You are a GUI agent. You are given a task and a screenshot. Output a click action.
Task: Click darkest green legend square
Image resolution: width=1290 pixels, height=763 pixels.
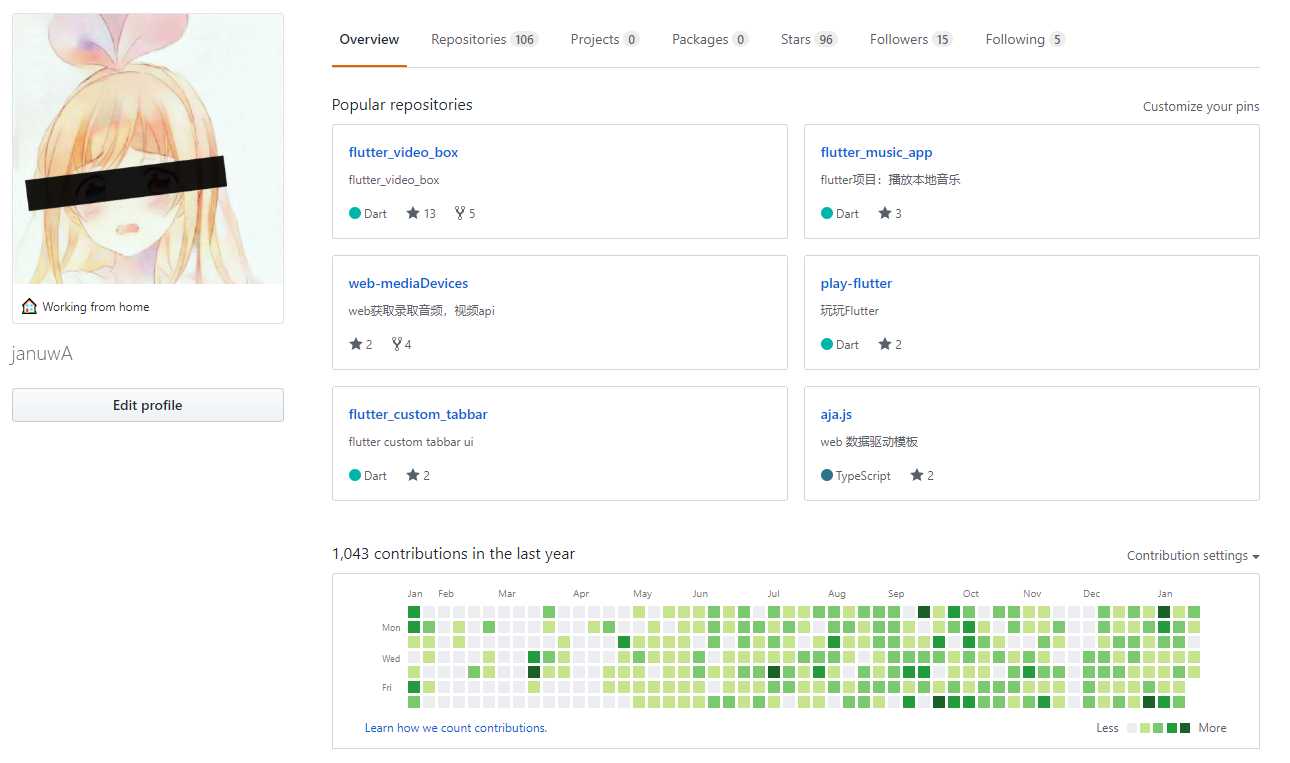click(x=1185, y=728)
